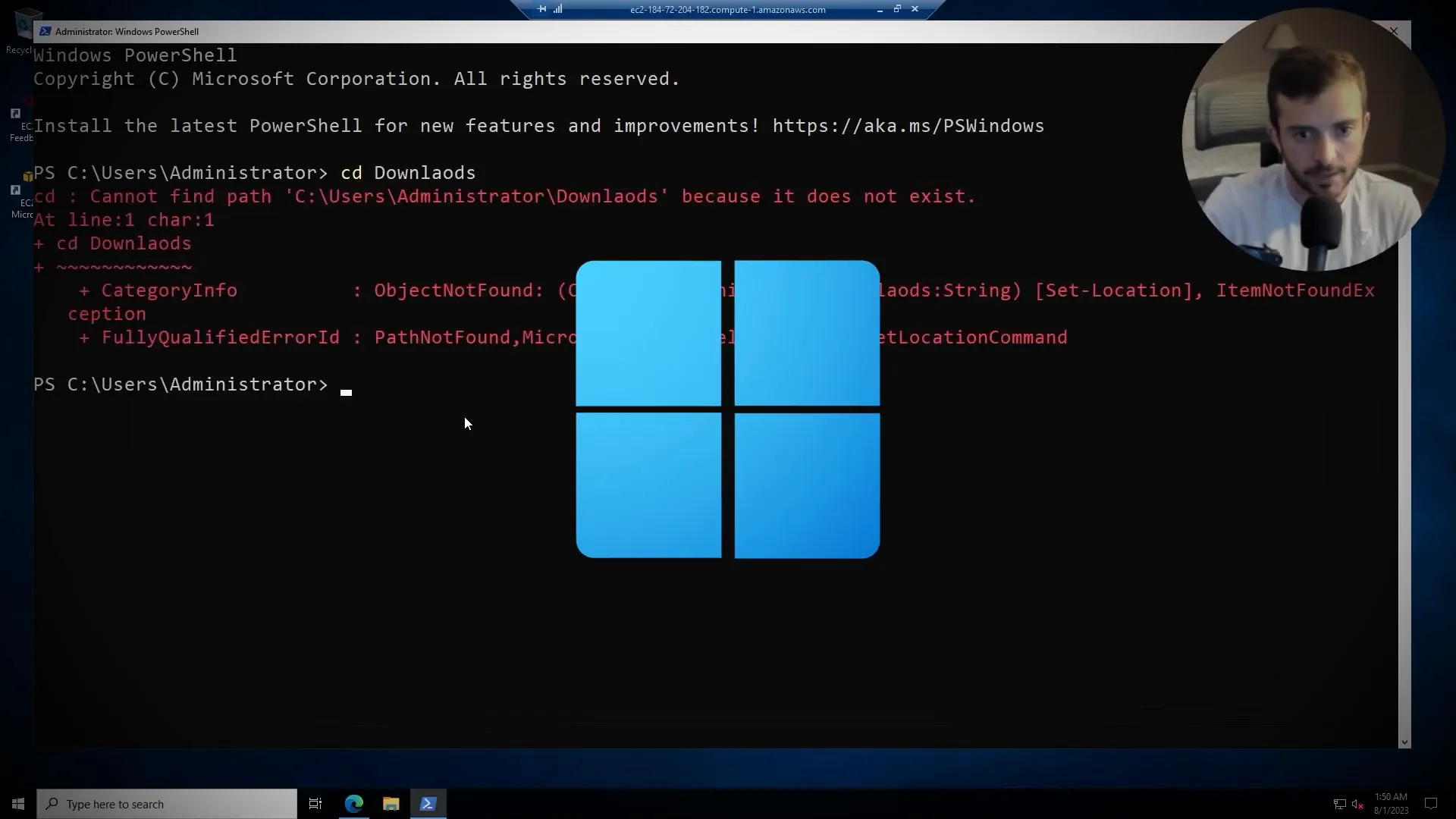Restore down the remote desktop session
The height and width of the screenshot is (819, 1456).
coord(897,9)
